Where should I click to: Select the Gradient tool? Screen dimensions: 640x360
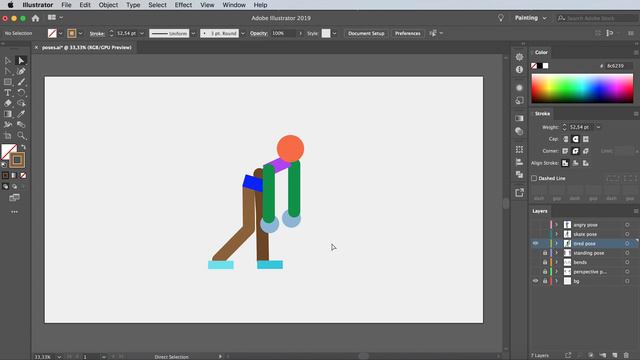[x=7, y=114]
